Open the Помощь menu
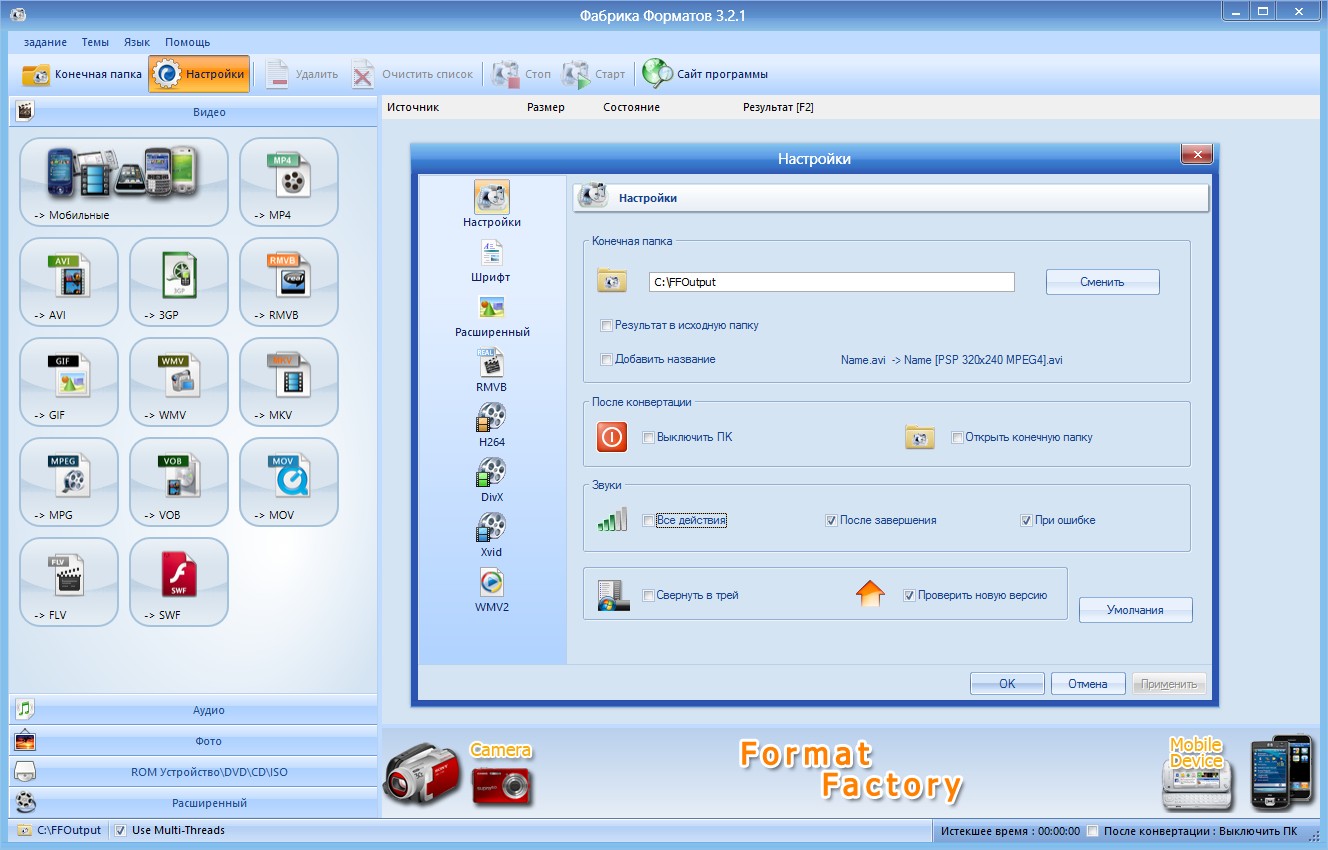Screen dimensions: 1328x850 pyautogui.click(x=187, y=42)
